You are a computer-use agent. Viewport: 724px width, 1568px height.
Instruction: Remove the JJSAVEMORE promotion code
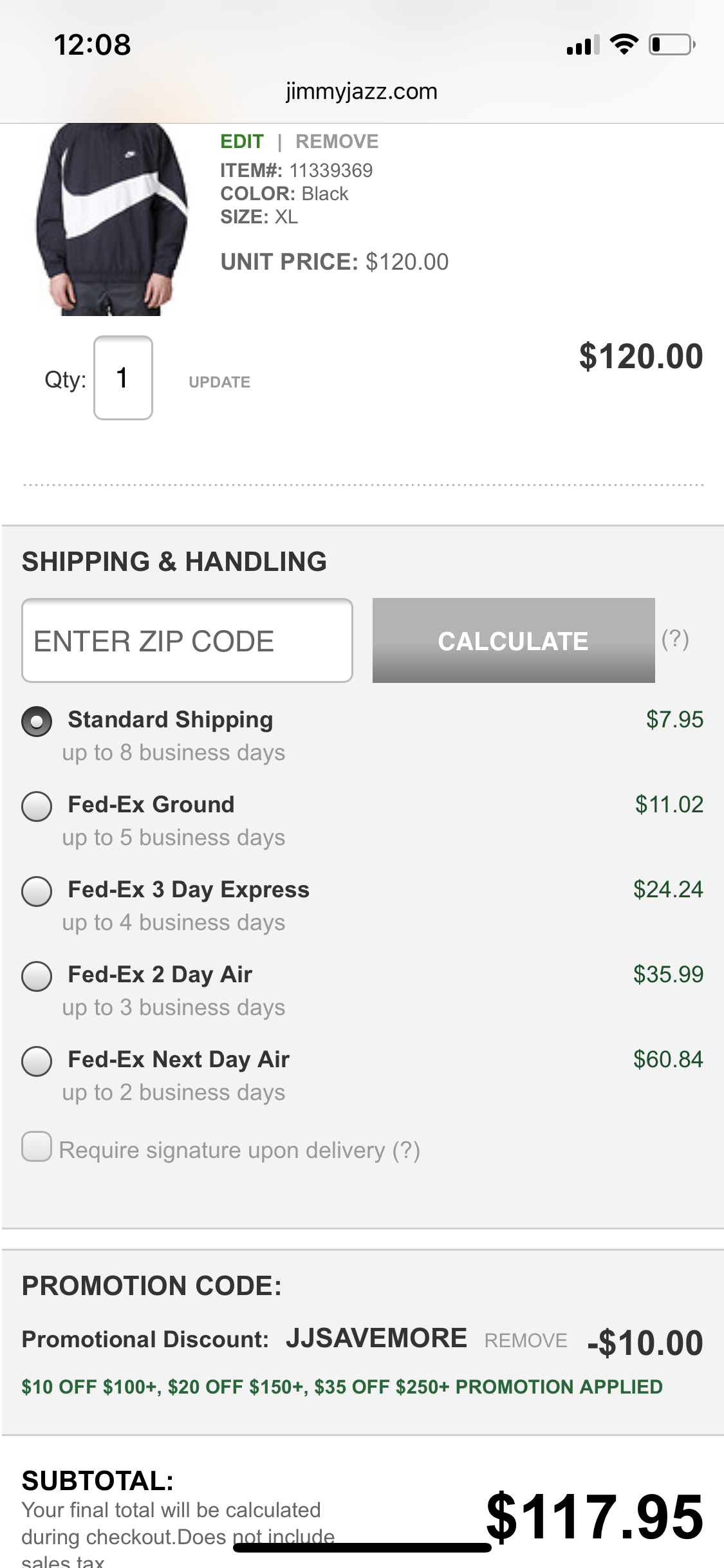pyautogui.click(x=526, y=1340)
